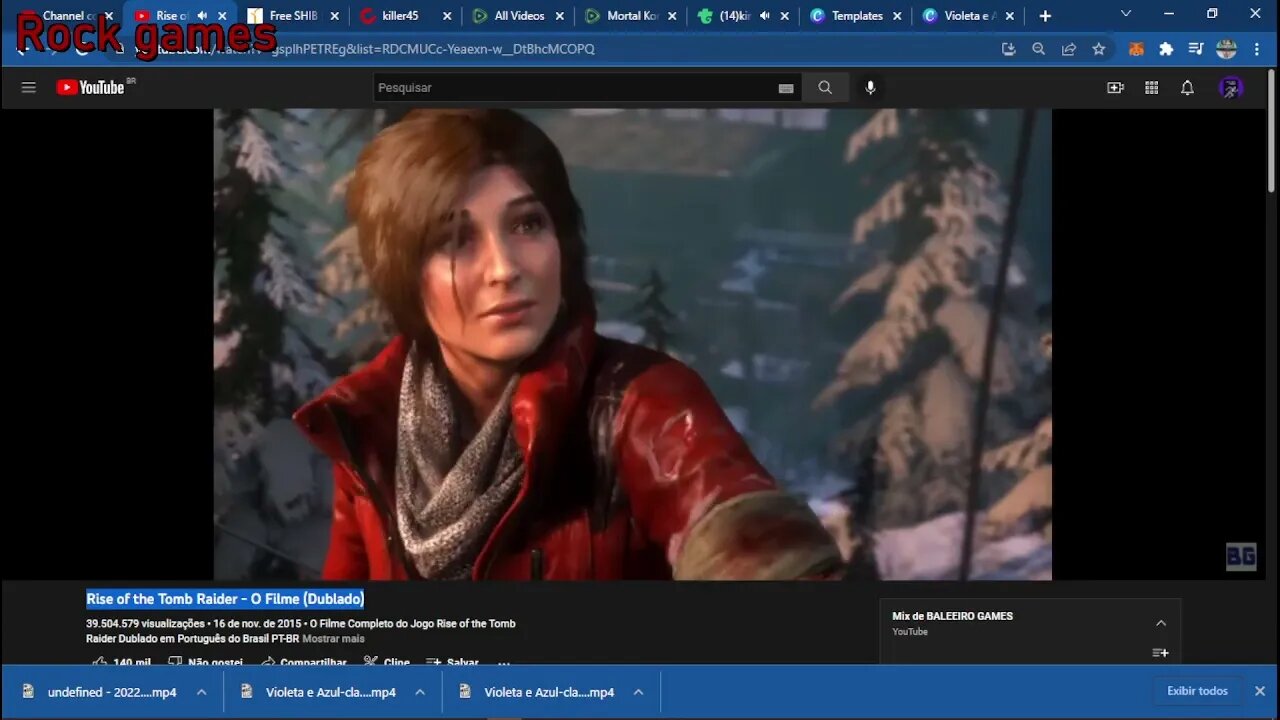Open the Chrome profile avatar
The image size is (1280, 720).
pyautogui.click(x=1226, y=49)
